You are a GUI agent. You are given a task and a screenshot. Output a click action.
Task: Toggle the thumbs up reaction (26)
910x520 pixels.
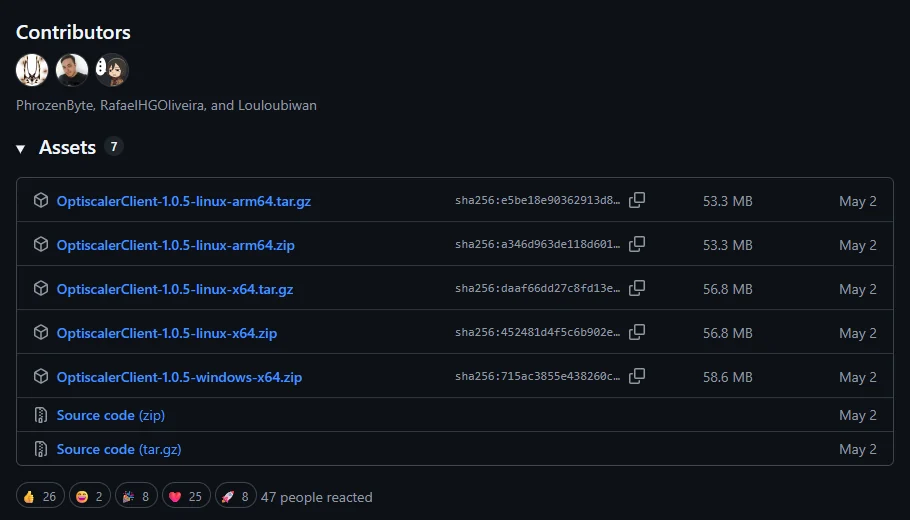tap(40, 496)
